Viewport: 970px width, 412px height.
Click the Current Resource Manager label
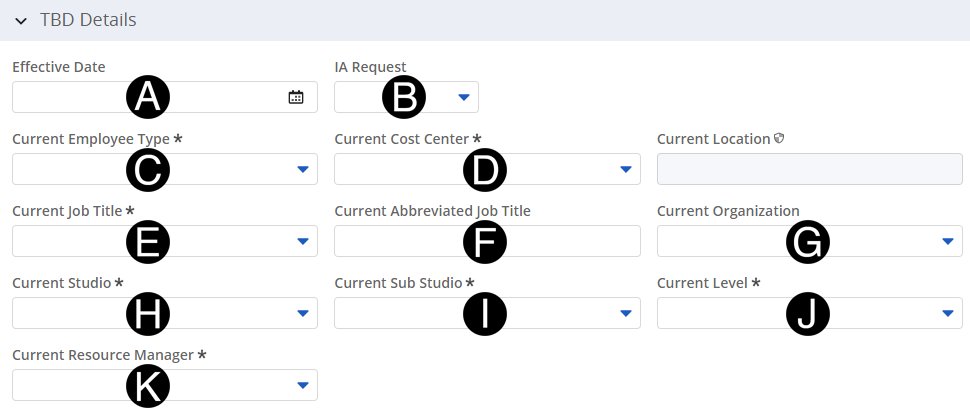[103, 355]
